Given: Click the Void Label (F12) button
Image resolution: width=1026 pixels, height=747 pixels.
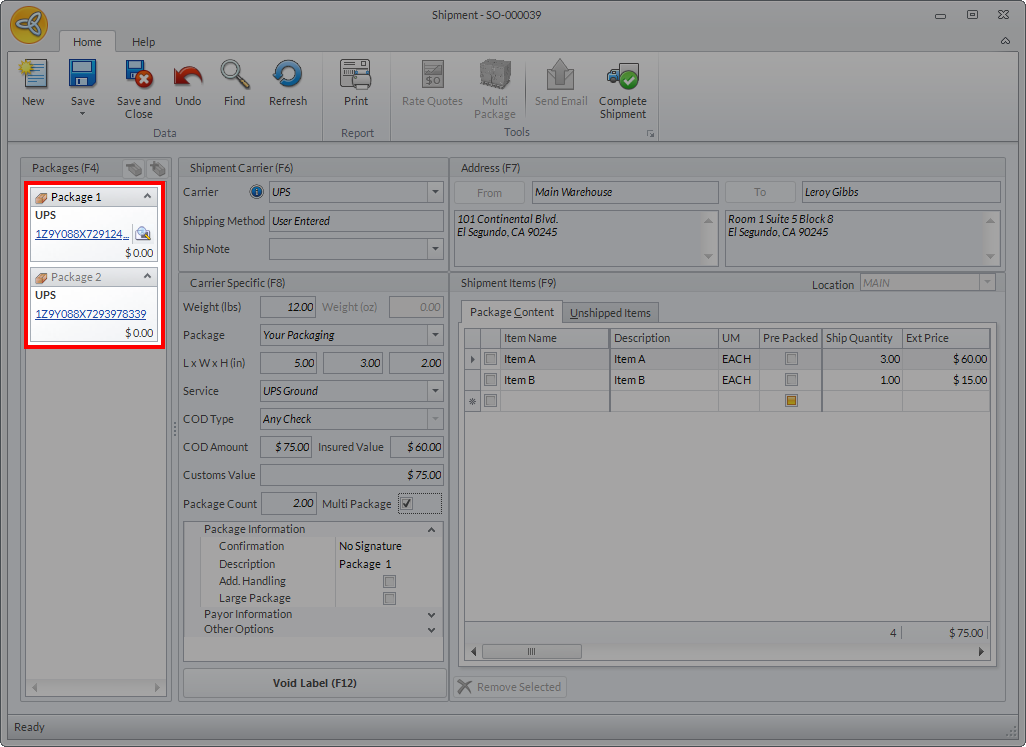Looking at the screenshot, I should coord(314,683).
